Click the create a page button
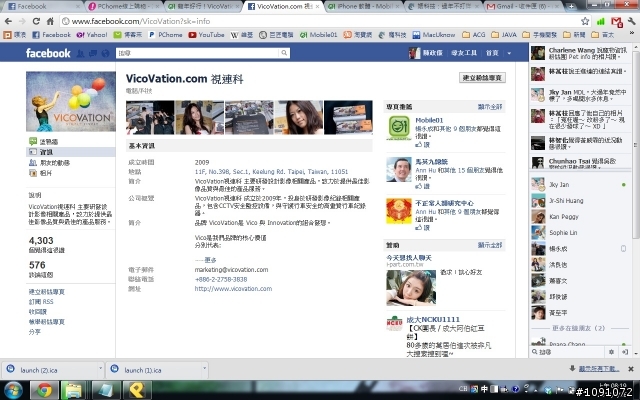 tap(482, 78)
